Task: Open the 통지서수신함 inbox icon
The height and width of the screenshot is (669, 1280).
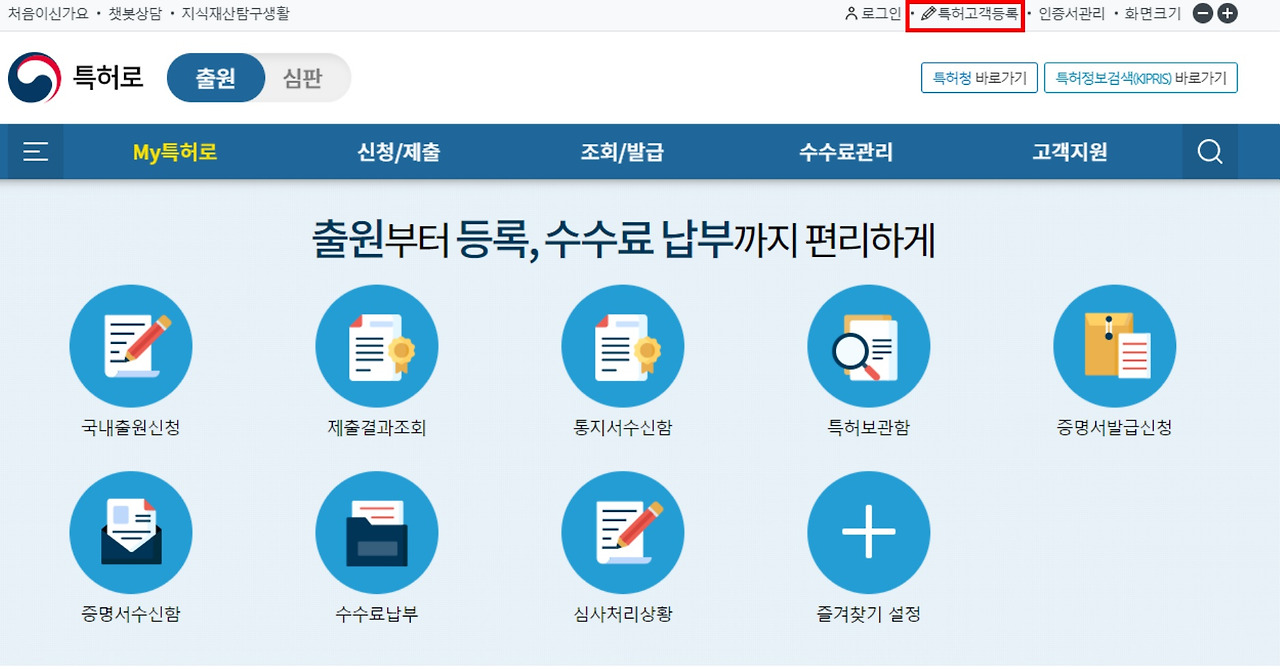Action: pos(623,346)
